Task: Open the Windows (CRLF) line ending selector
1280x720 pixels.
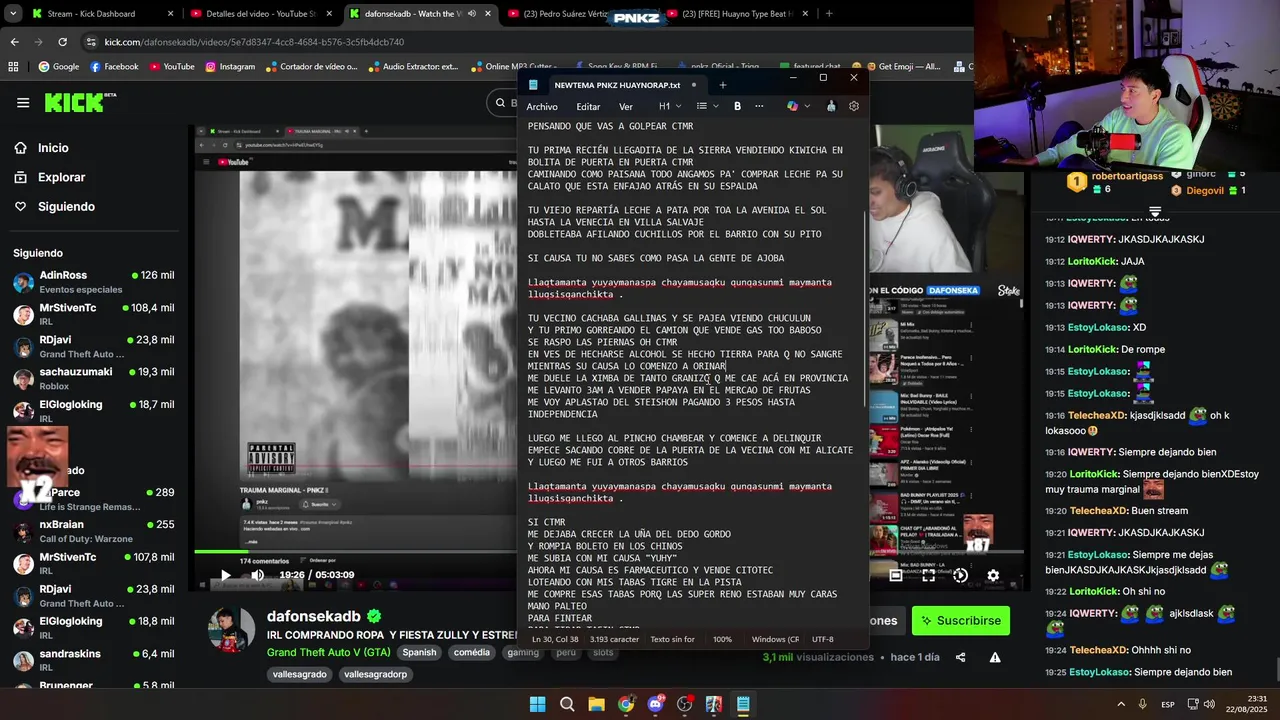Action: [775, 639]
